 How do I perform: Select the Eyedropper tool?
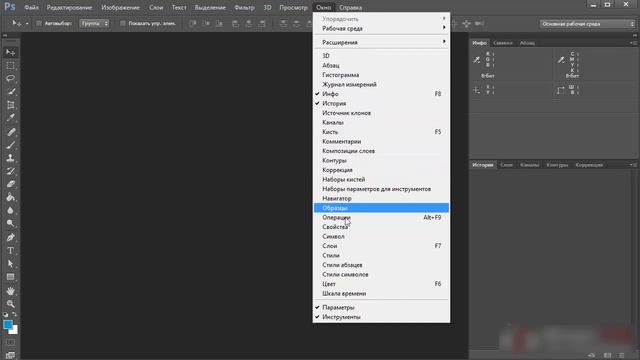[11, 118]
